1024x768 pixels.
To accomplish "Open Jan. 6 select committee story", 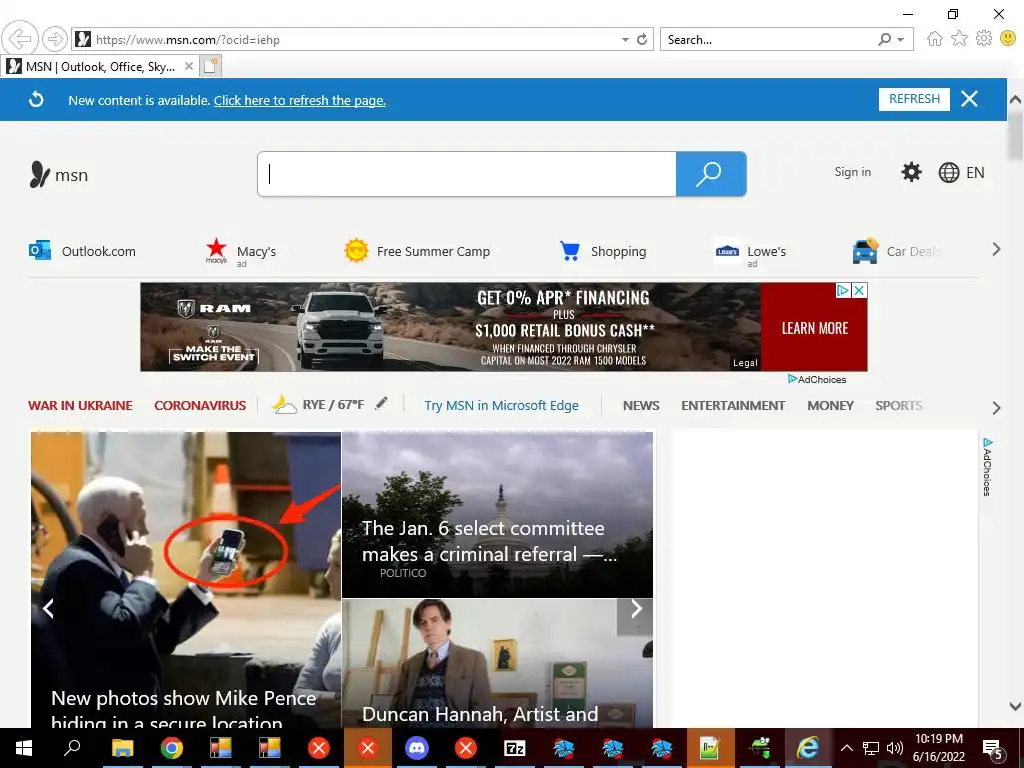I will 497,515.
